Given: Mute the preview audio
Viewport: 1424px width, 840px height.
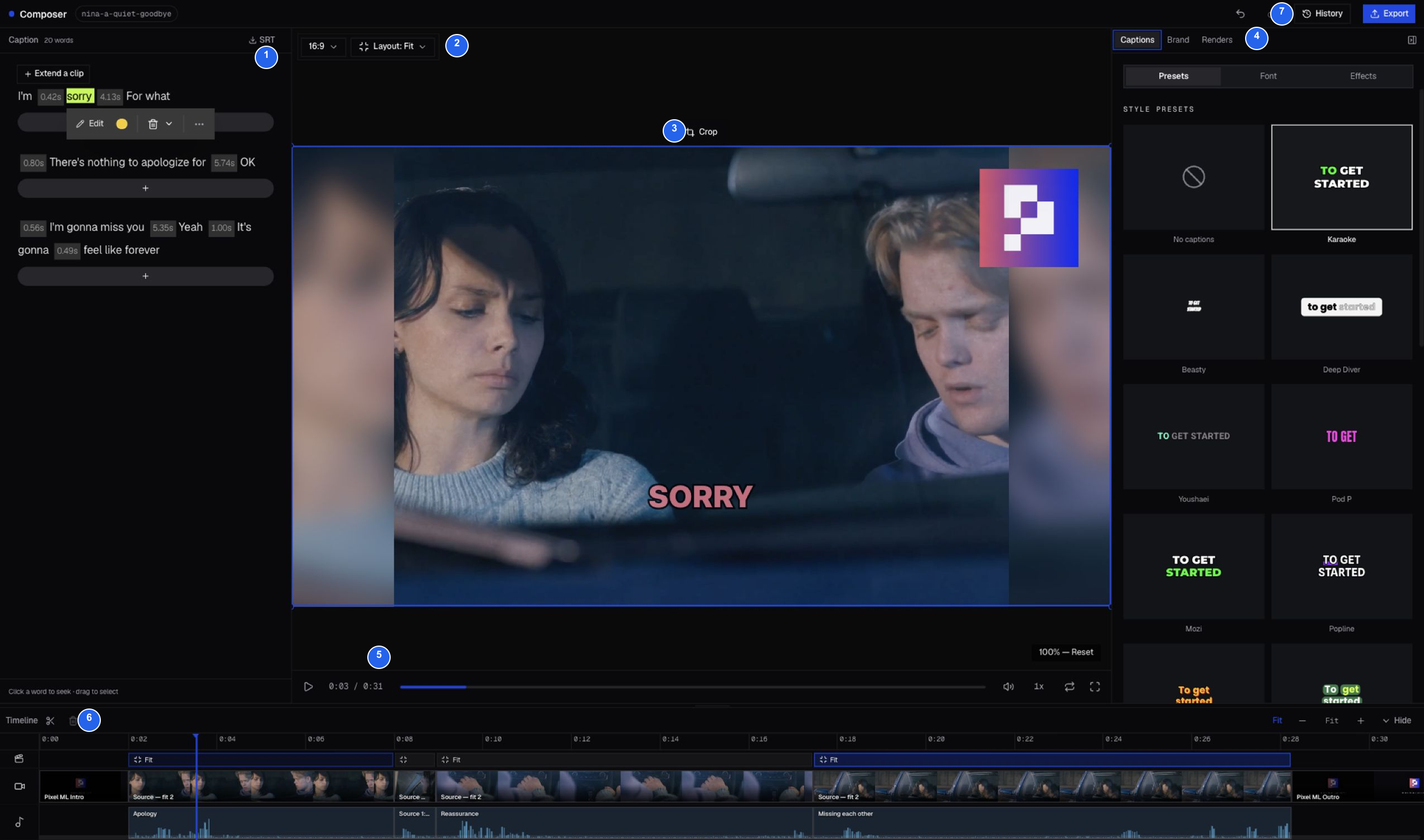Looking at the screenshot, I should pyautogui.click(x=1008, y=687).
